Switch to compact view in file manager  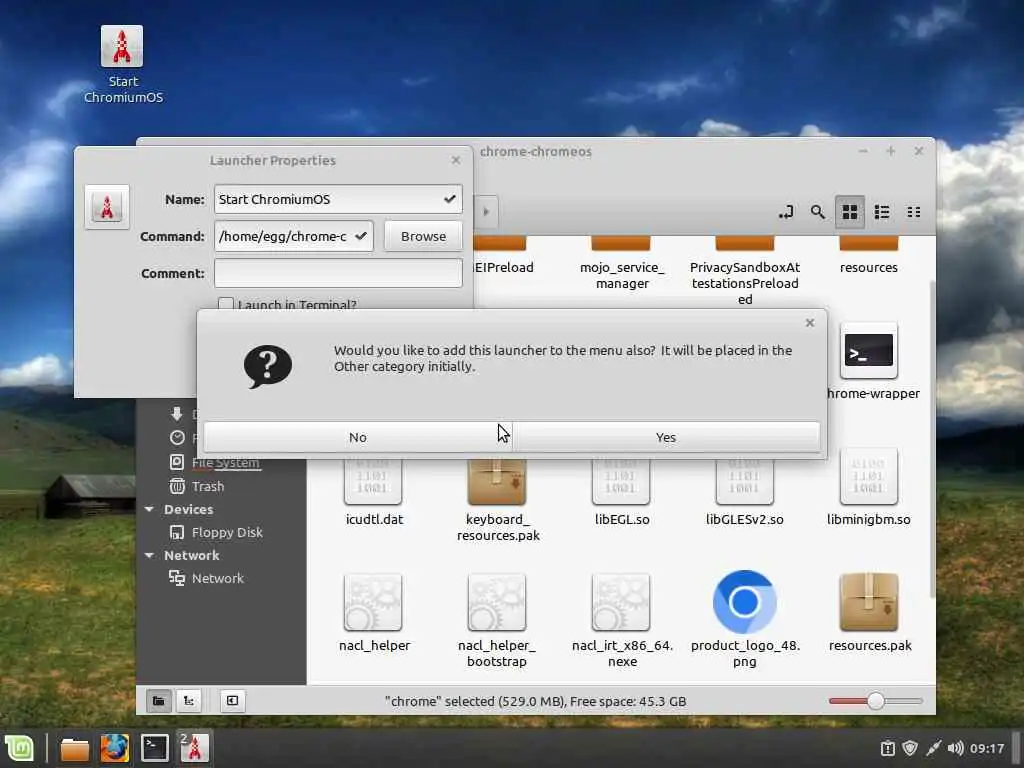click(914, 212)
